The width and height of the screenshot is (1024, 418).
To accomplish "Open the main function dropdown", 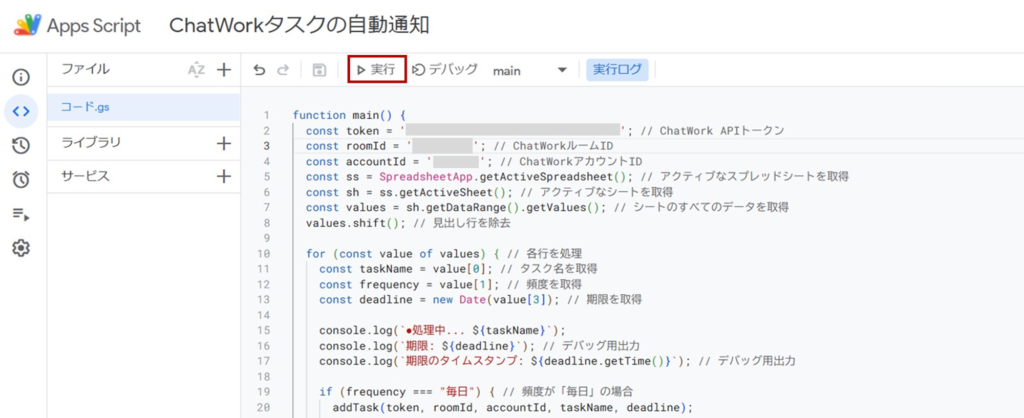I will 530,71.
